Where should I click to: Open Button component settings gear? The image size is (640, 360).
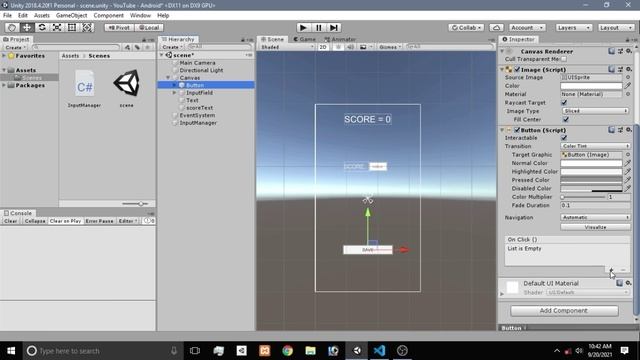pyautogui.click(x=629, y=130)
